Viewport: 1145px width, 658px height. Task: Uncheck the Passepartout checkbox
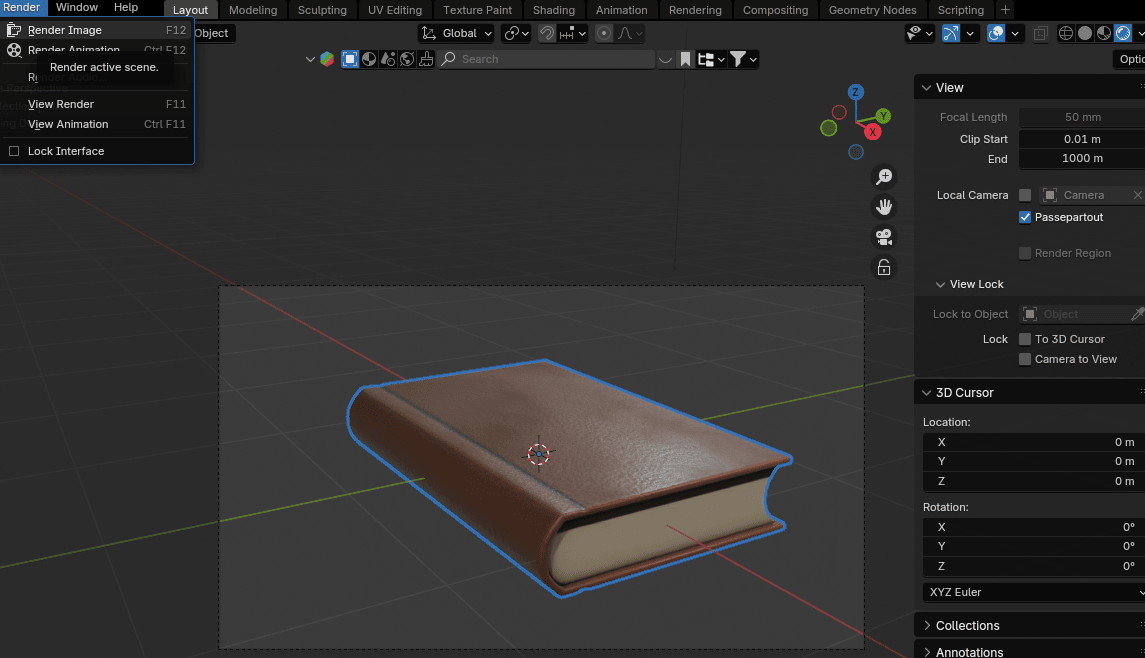[1025, 217]
